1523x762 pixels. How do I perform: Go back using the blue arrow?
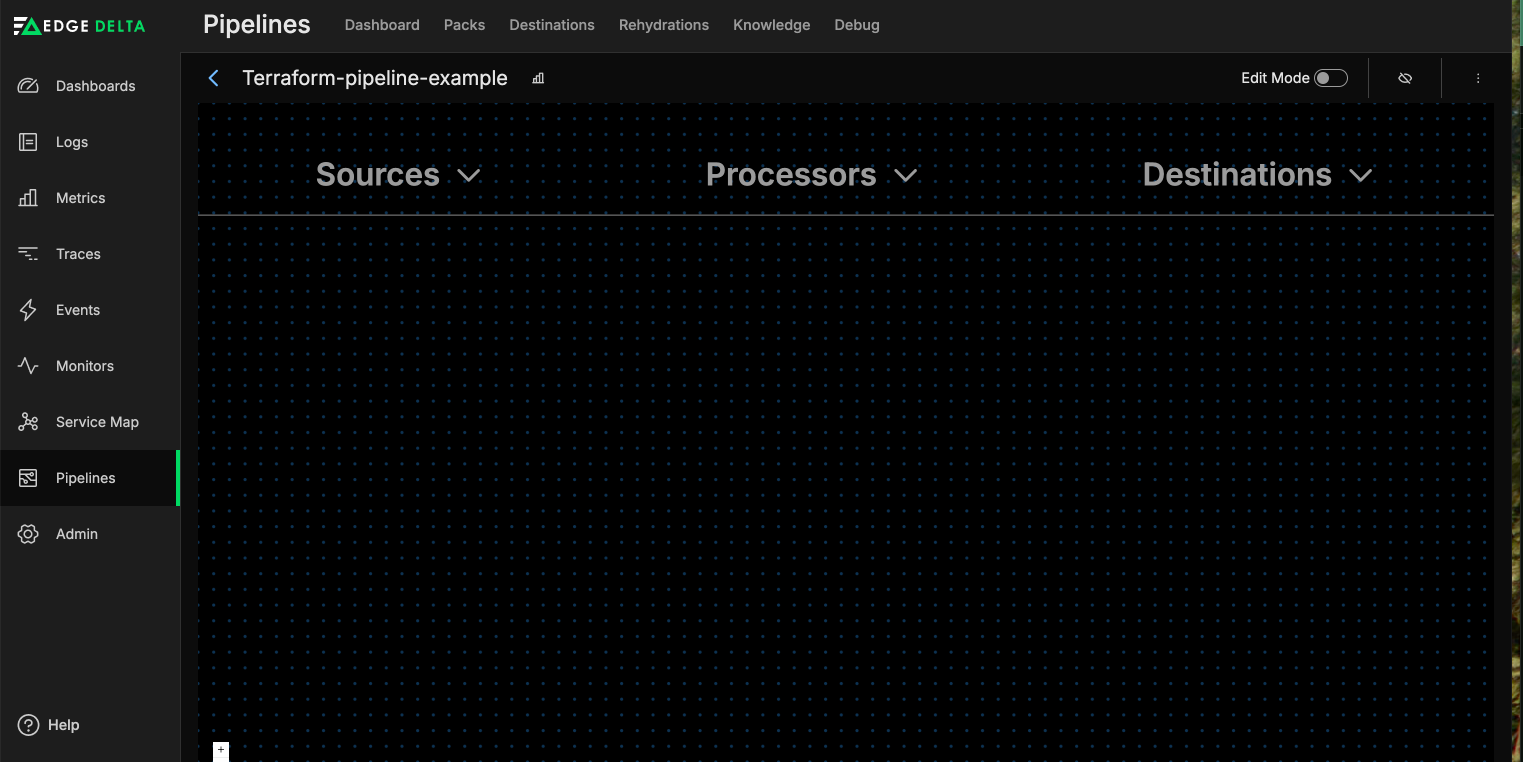(x=213, y=78)
